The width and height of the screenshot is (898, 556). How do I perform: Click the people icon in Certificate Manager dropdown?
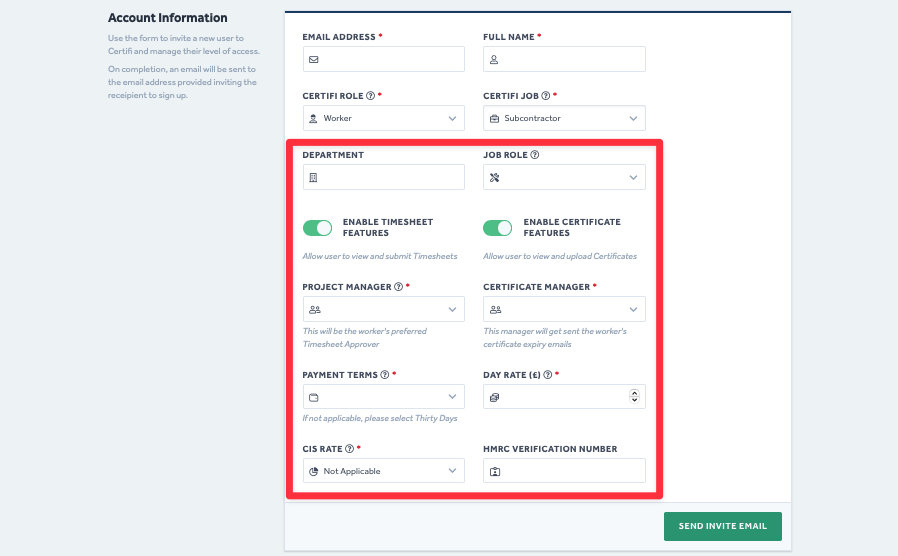coord(495,310)
